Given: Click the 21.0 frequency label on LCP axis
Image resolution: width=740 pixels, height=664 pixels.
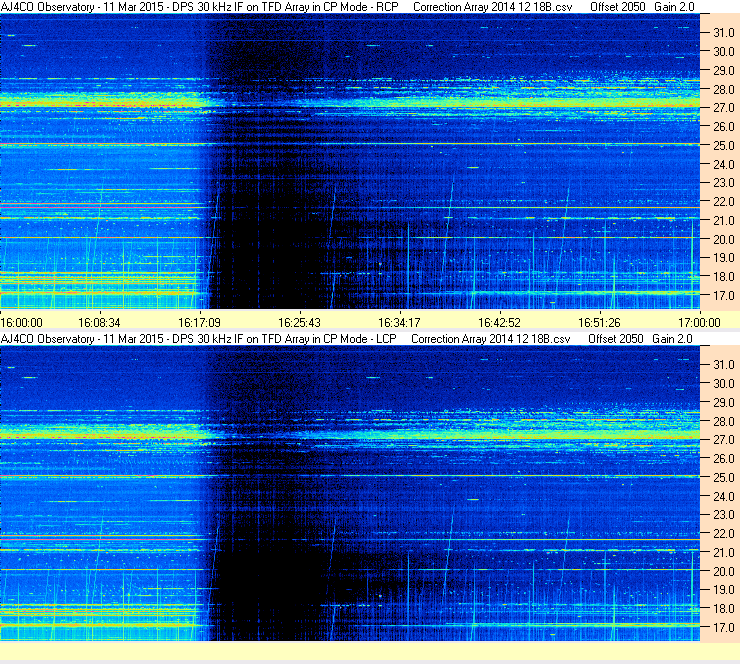Looking at the screenshot, I should 724,552.
